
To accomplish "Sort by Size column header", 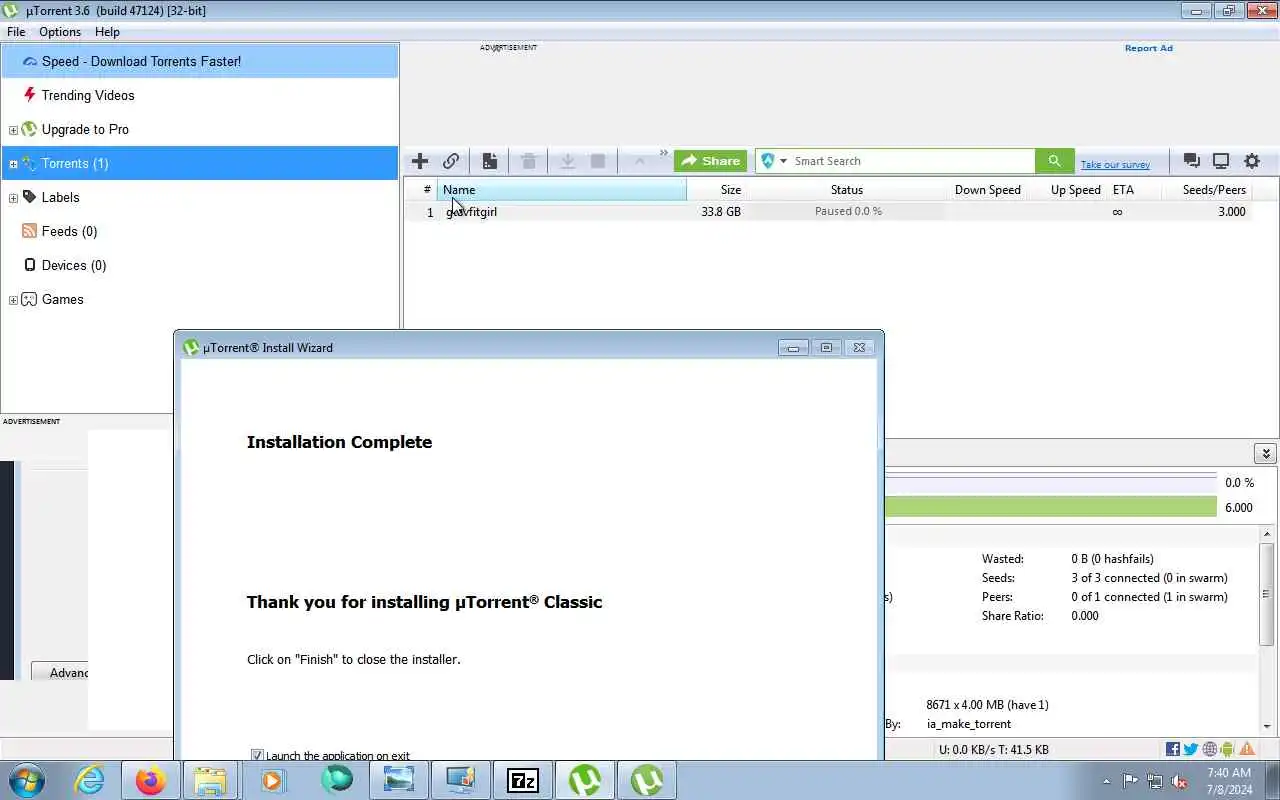I will coord(717,190).
